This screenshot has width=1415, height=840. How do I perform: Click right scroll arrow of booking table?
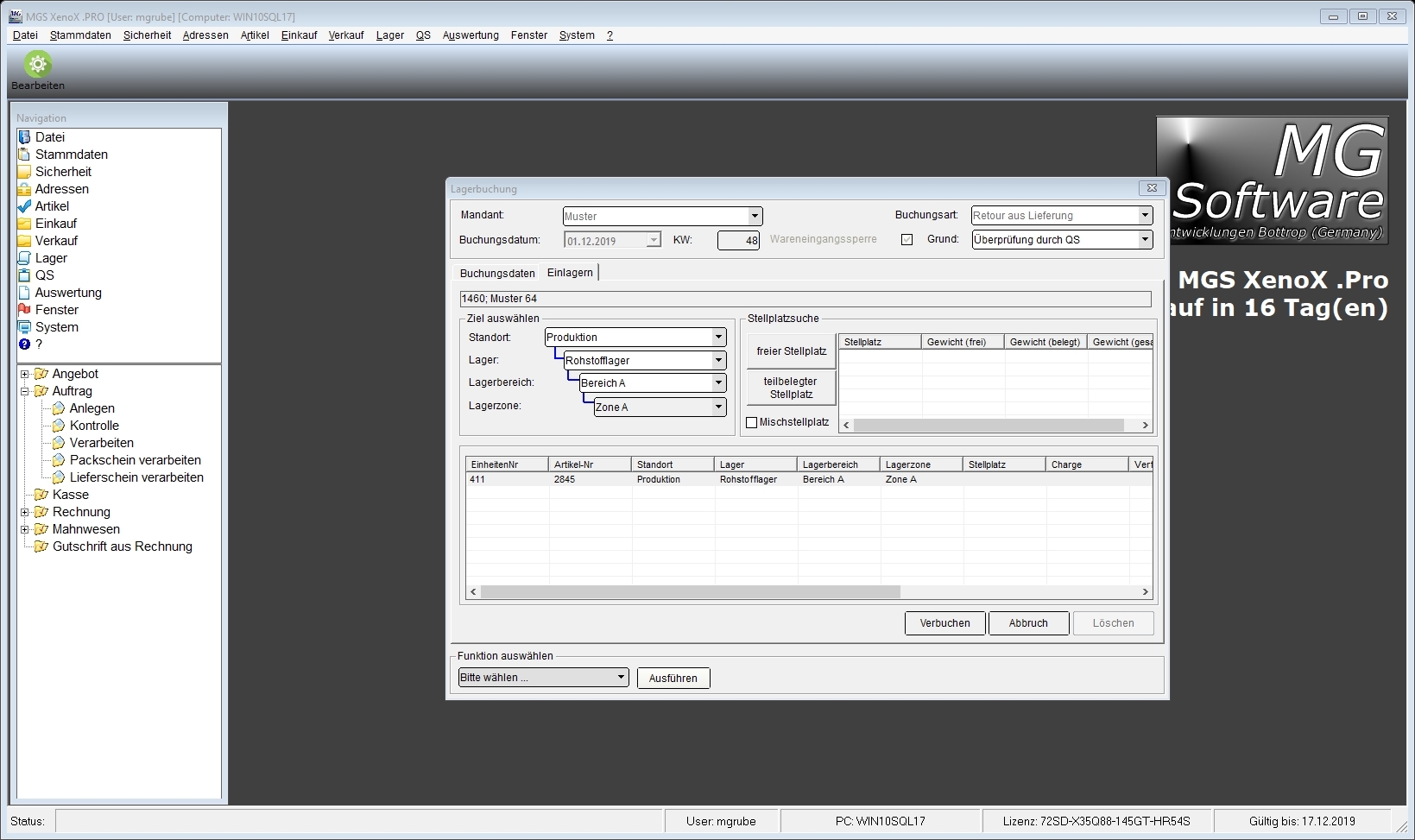point(1145,592)
